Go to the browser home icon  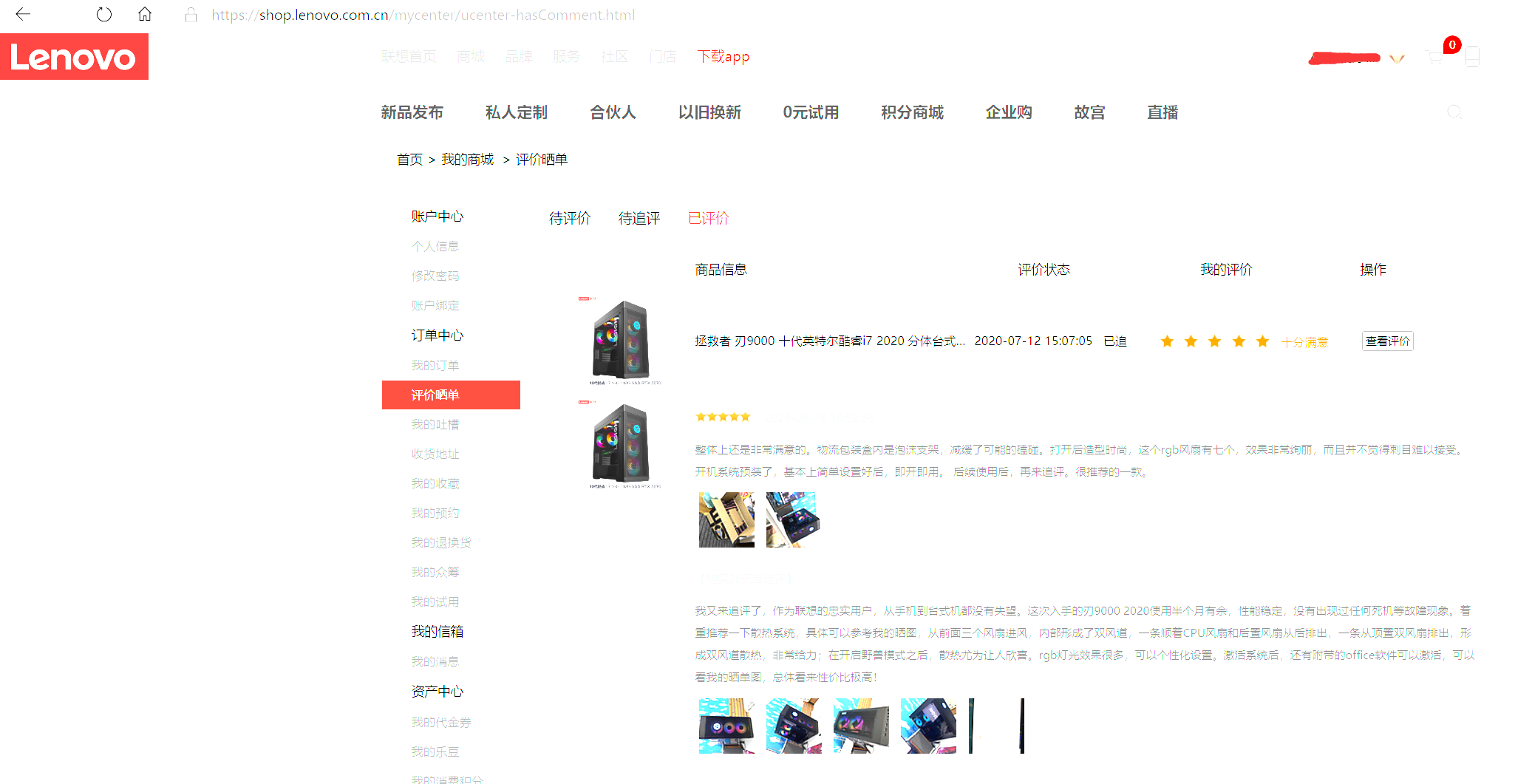[145, 14]
